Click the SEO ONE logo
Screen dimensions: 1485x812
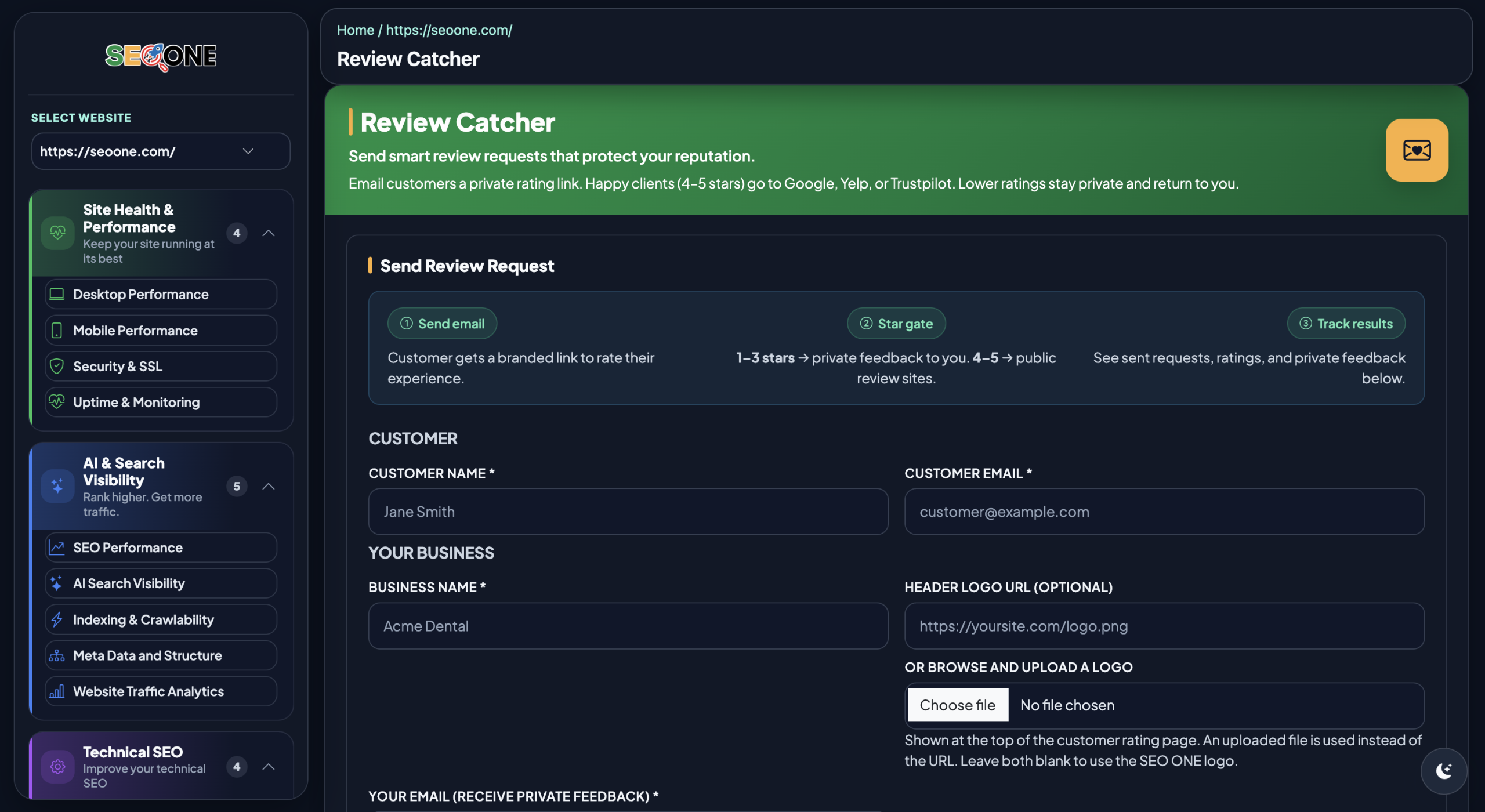pos(161,56)
